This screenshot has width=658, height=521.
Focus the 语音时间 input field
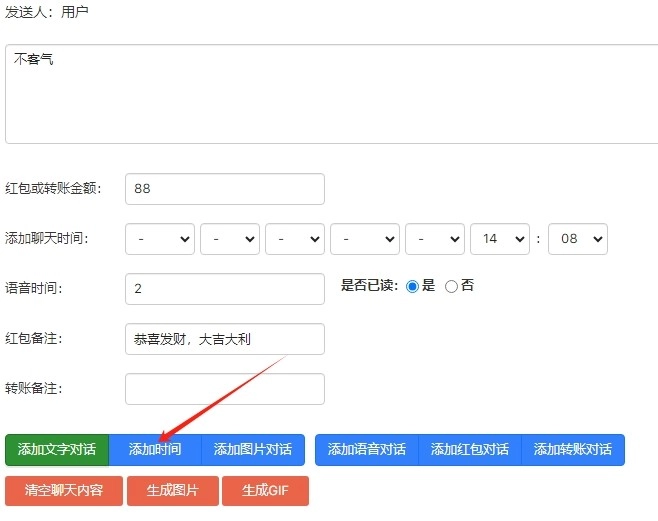coord(225,289)
